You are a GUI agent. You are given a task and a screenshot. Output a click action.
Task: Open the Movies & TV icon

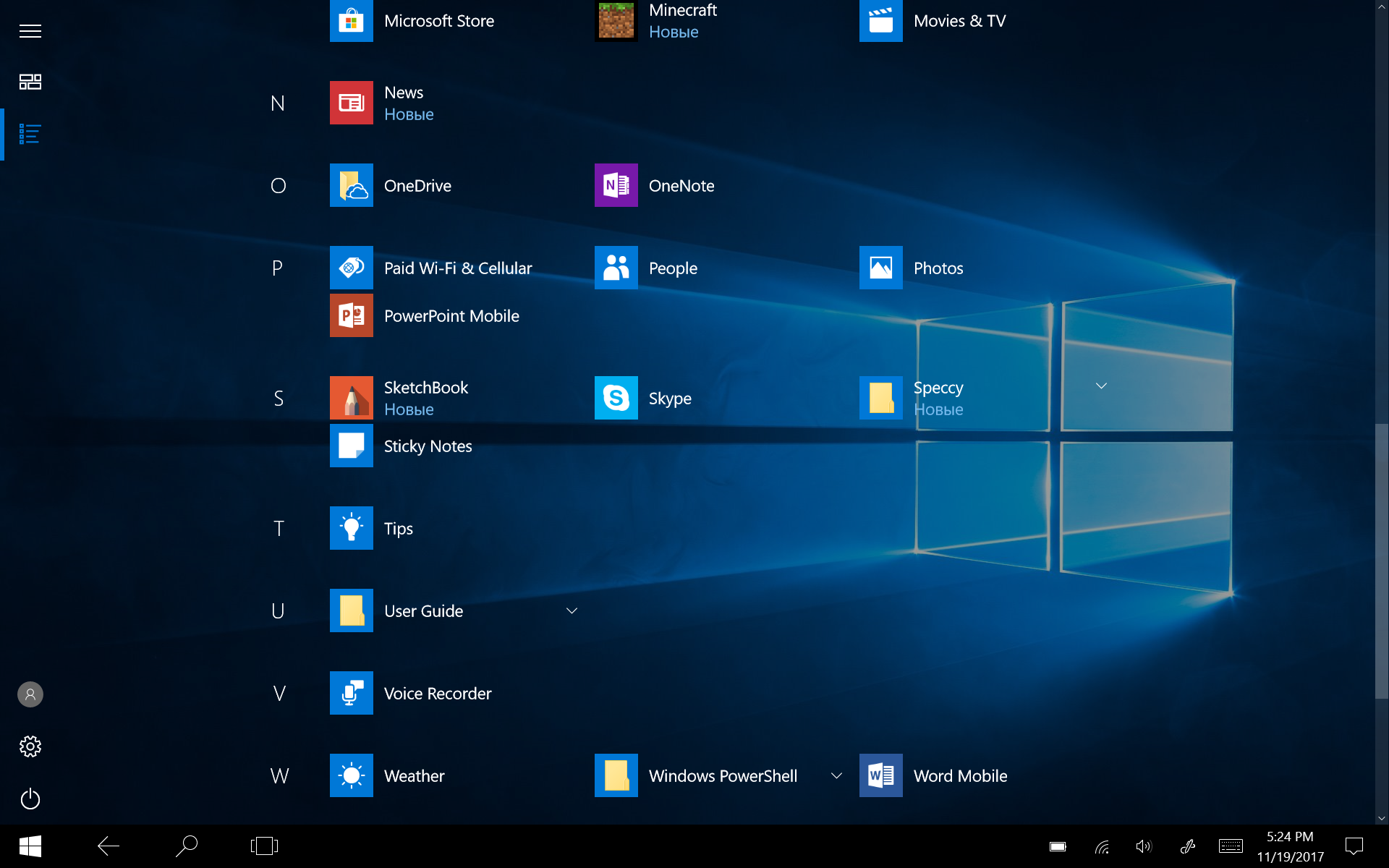881,21
